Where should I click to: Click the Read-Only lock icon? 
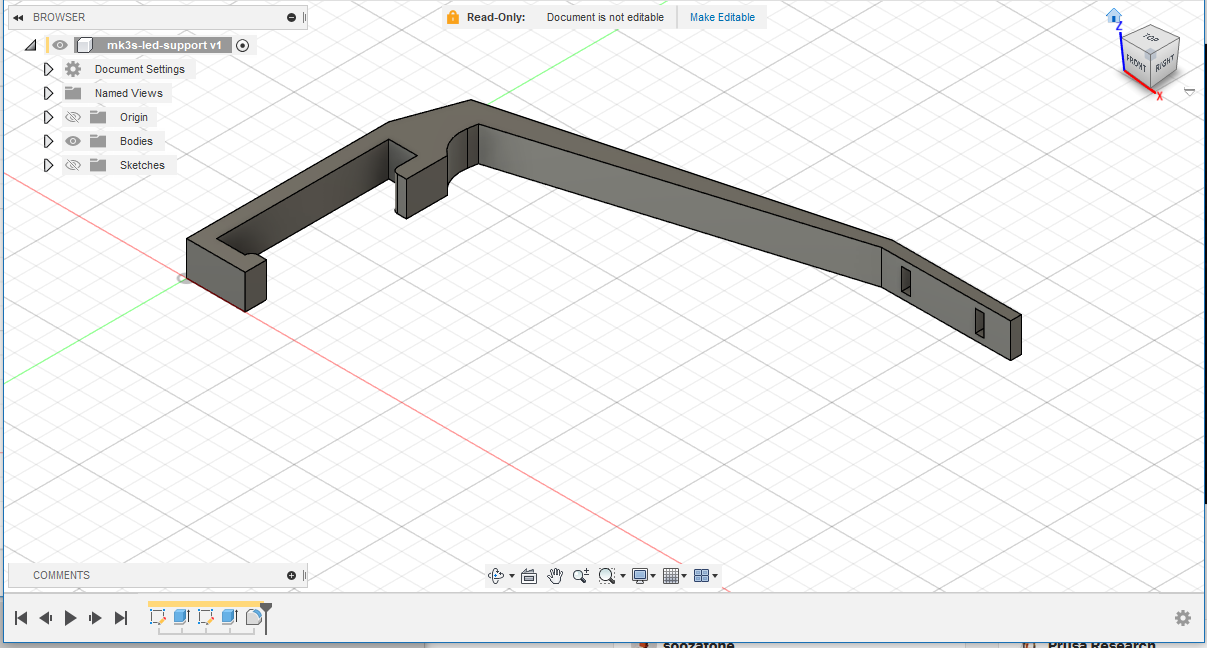coord(453,17)
